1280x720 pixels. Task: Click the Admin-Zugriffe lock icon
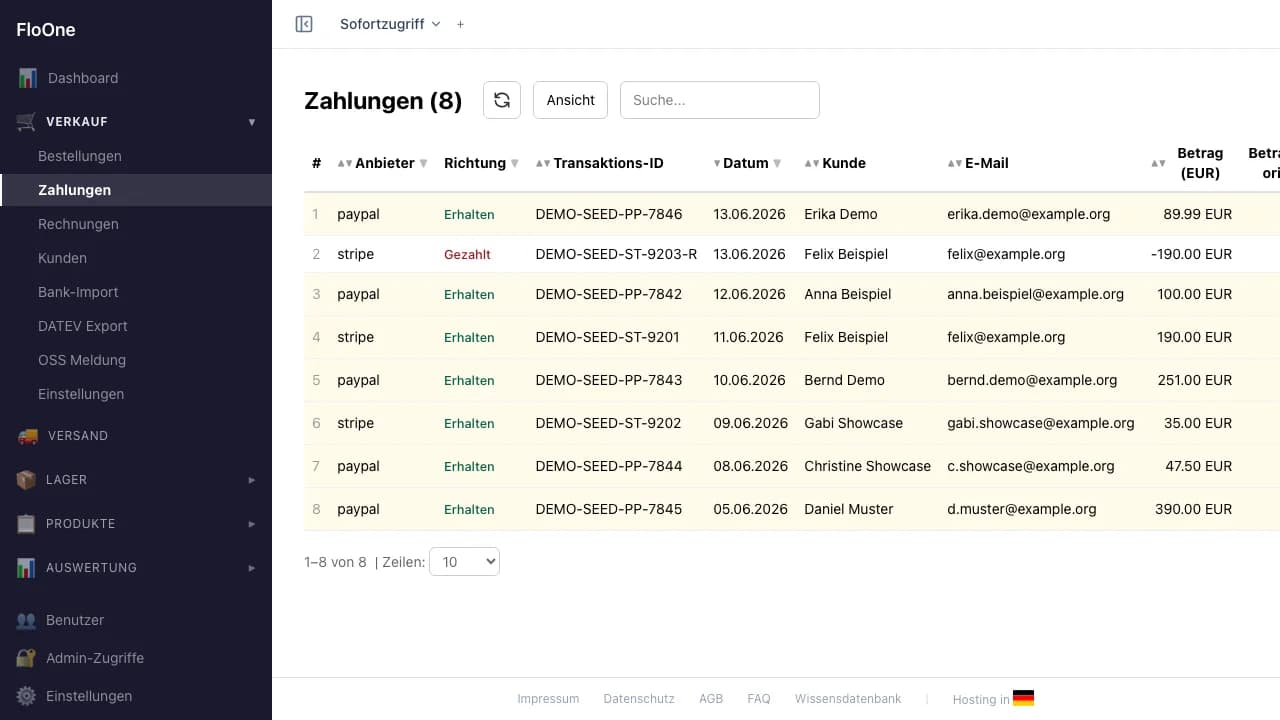(x=27, y=658)
